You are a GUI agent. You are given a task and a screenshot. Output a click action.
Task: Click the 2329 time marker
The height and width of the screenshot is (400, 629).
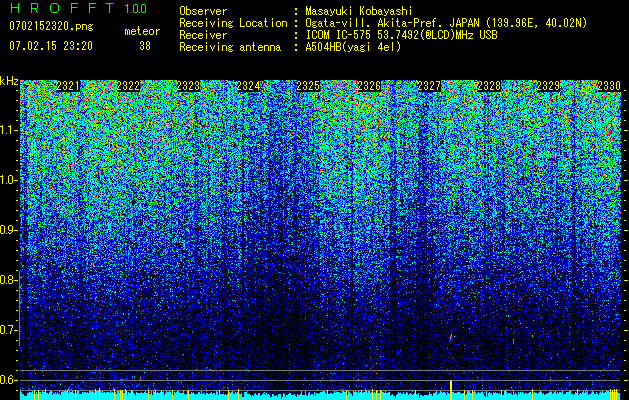point(548,86)
